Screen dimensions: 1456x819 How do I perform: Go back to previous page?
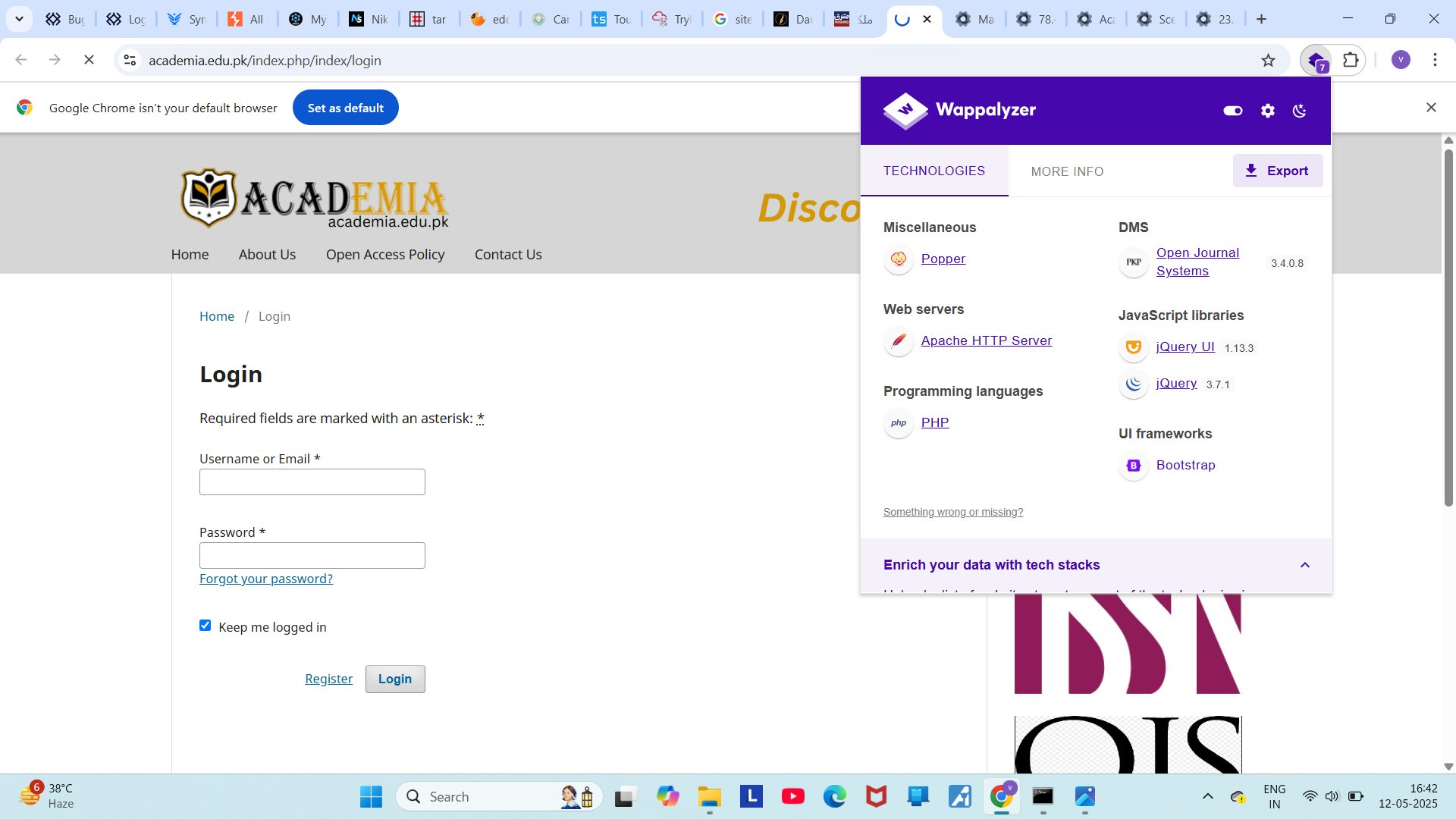(21, 60)
